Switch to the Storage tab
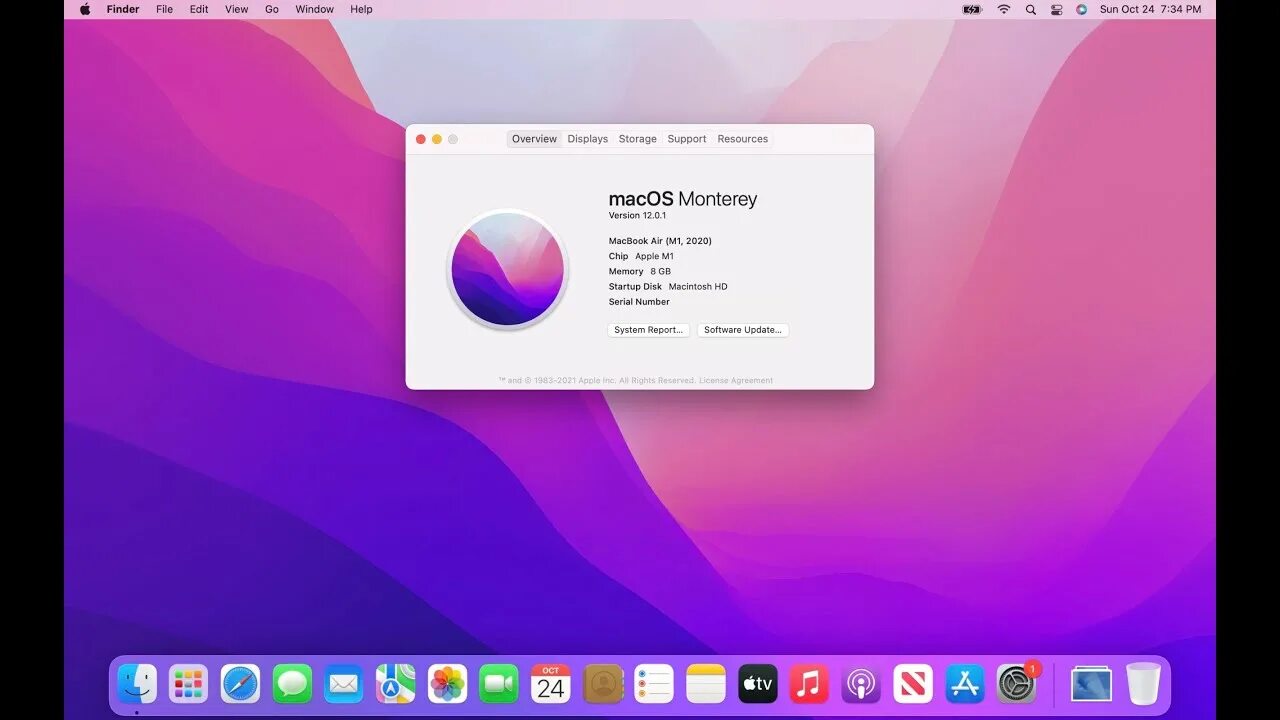This screenshot has width=1280, height=720. [638, 139]
